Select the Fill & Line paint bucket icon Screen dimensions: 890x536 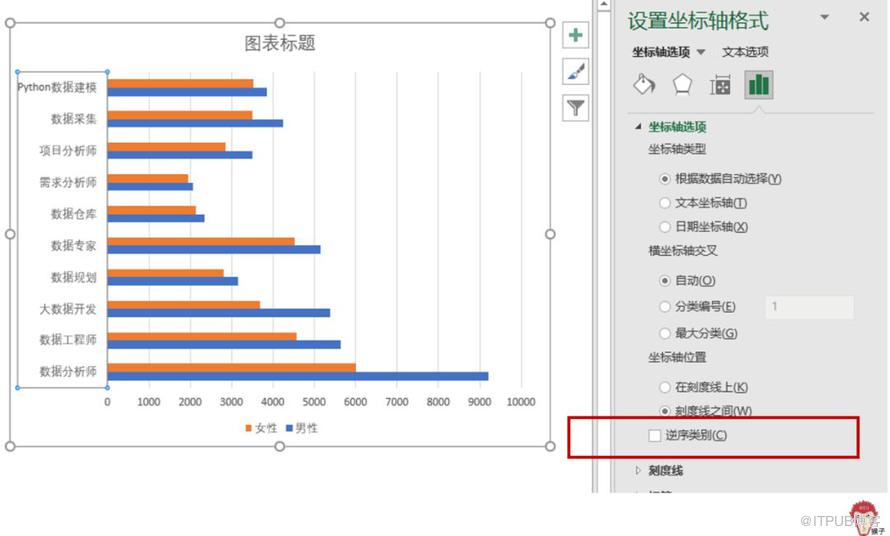[644, 85]
